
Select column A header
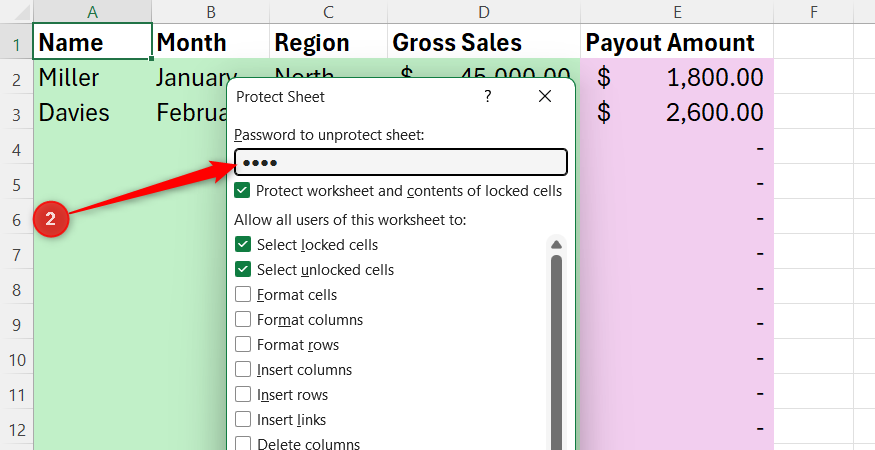(93, 11)
